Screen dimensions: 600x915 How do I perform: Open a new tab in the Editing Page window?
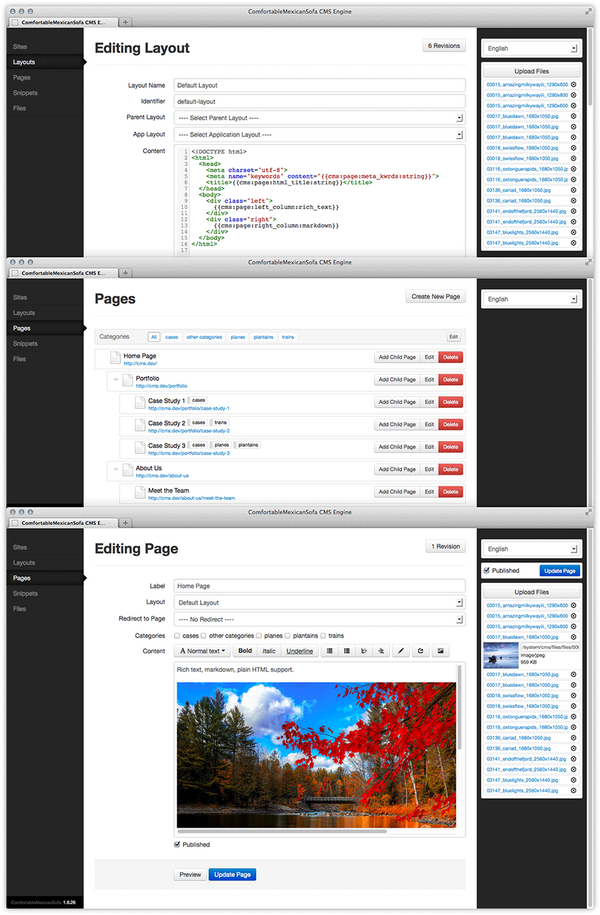pyautogui.click(x=125, y=523)
